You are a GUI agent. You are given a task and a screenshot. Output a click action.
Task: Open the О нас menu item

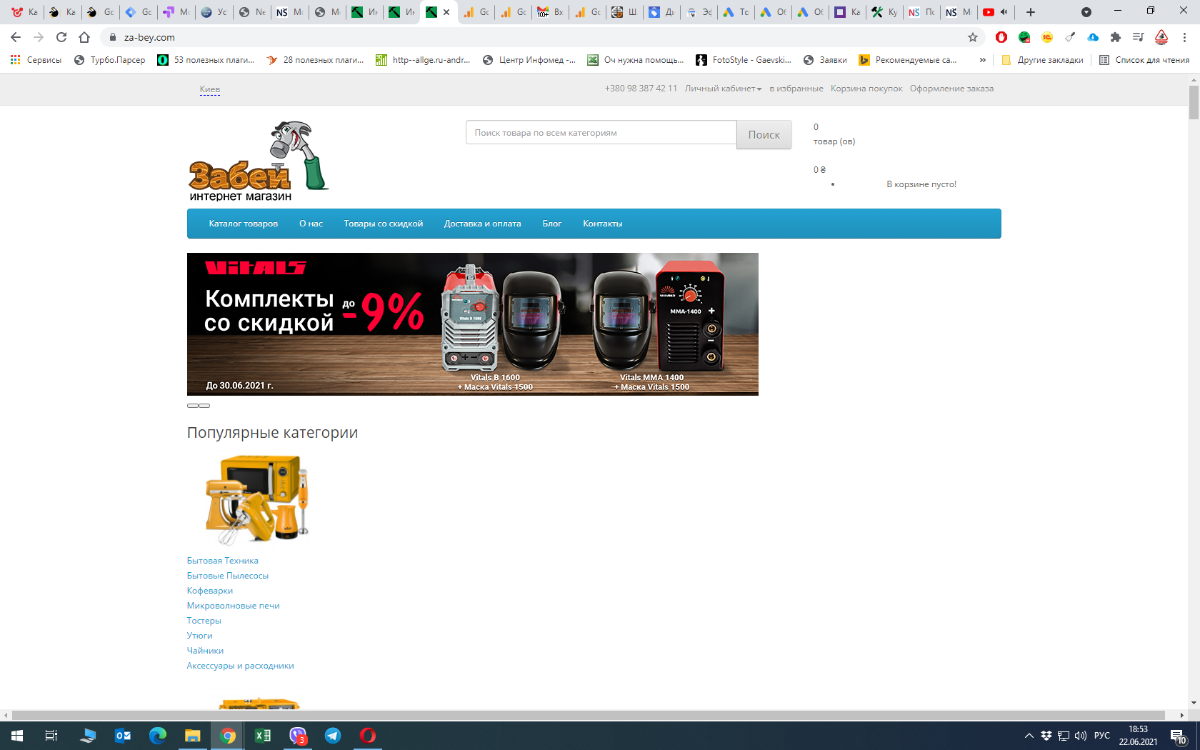click(311, 223)
